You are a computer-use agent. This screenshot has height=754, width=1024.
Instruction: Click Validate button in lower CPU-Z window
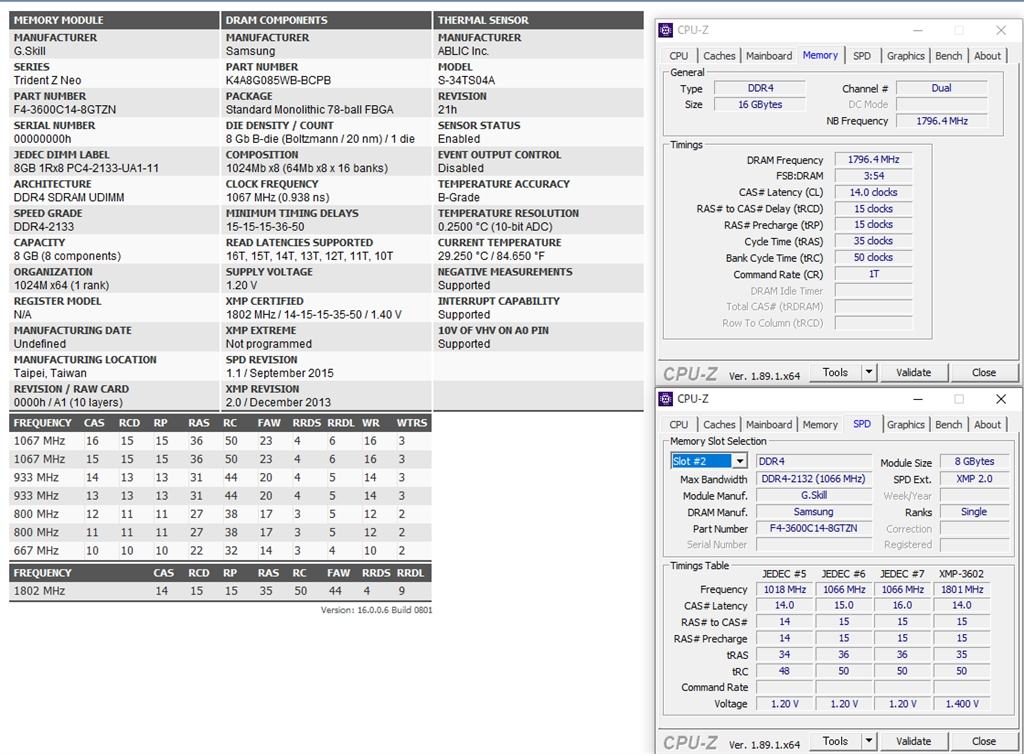913,742
